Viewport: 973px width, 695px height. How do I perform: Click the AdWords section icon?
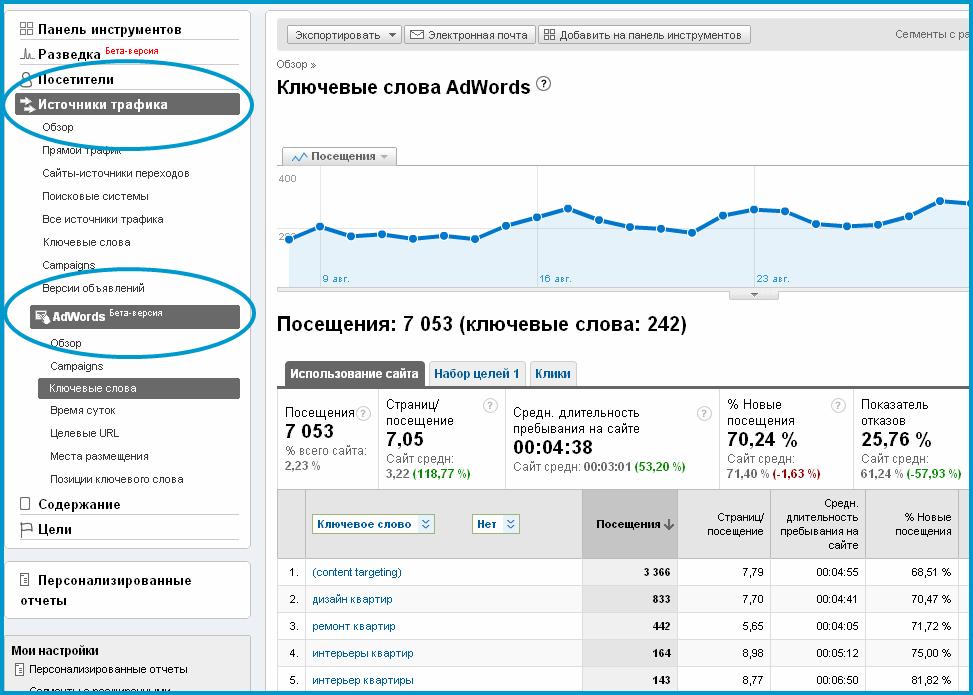click(x=42, y=316)
